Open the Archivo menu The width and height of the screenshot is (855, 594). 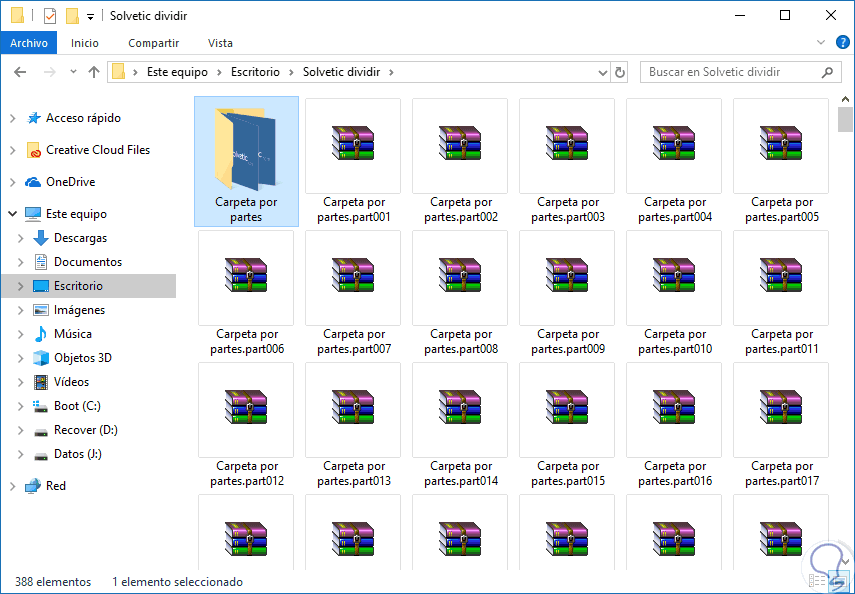[x=28, y=43]
